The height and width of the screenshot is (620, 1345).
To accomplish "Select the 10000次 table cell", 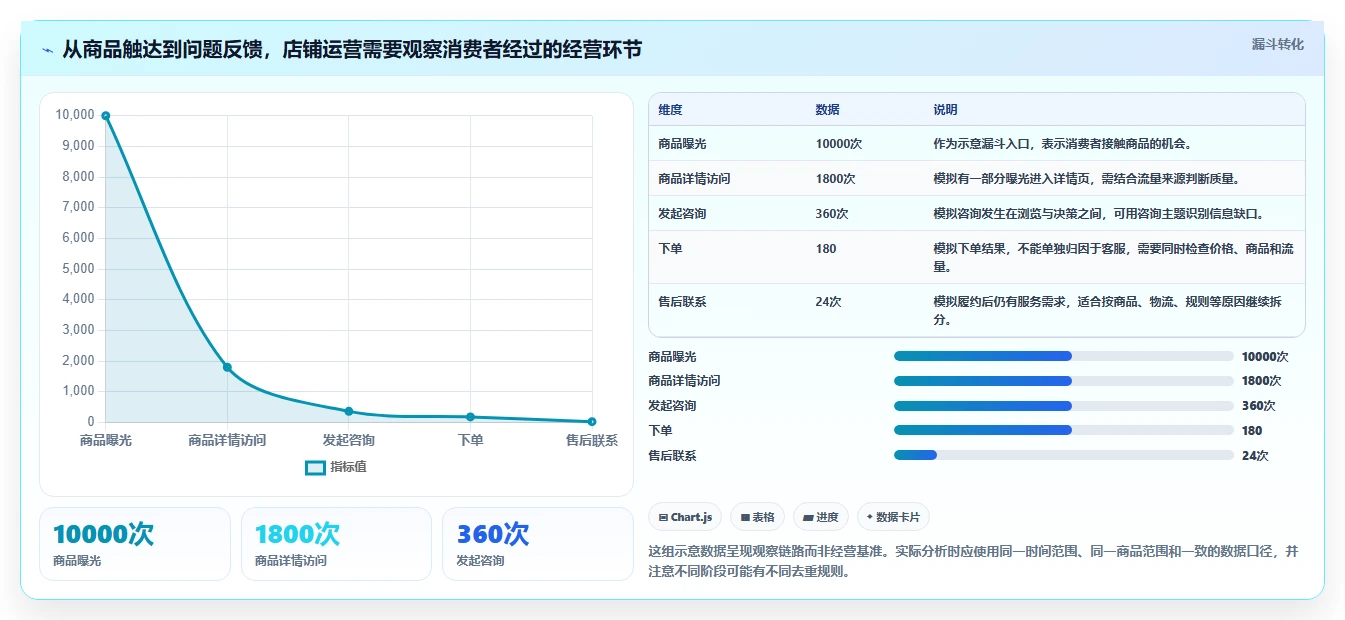I will click(838, 144).
